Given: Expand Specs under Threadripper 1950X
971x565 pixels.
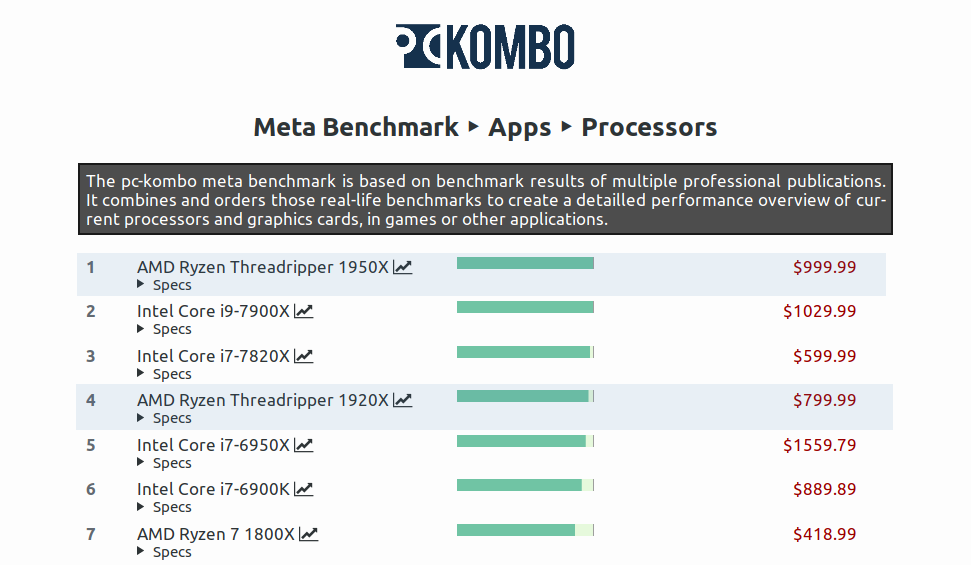Looking at the screenshot, I should coord(164,285).
